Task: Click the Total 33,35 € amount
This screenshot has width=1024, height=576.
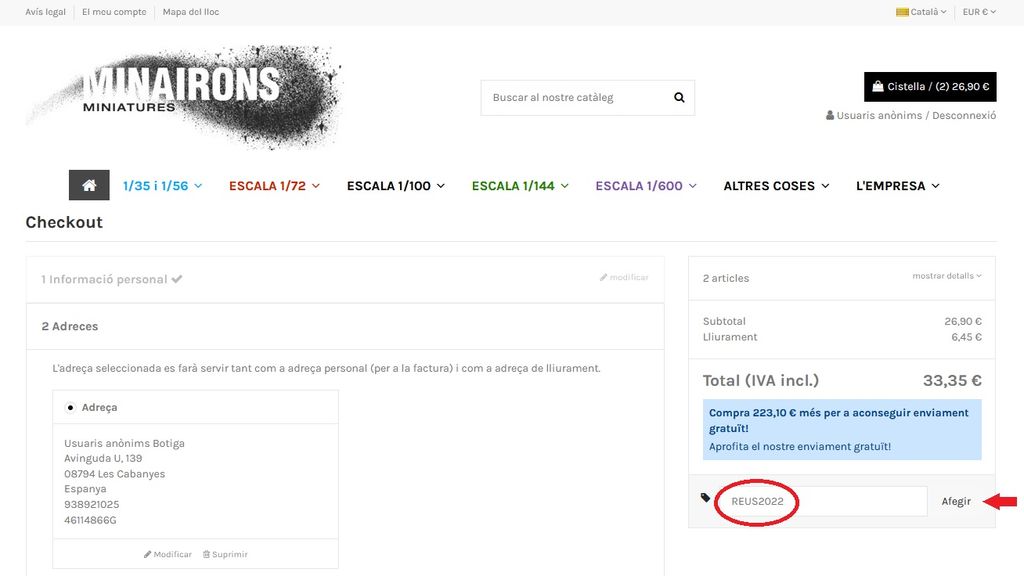Action: point(952,381)
